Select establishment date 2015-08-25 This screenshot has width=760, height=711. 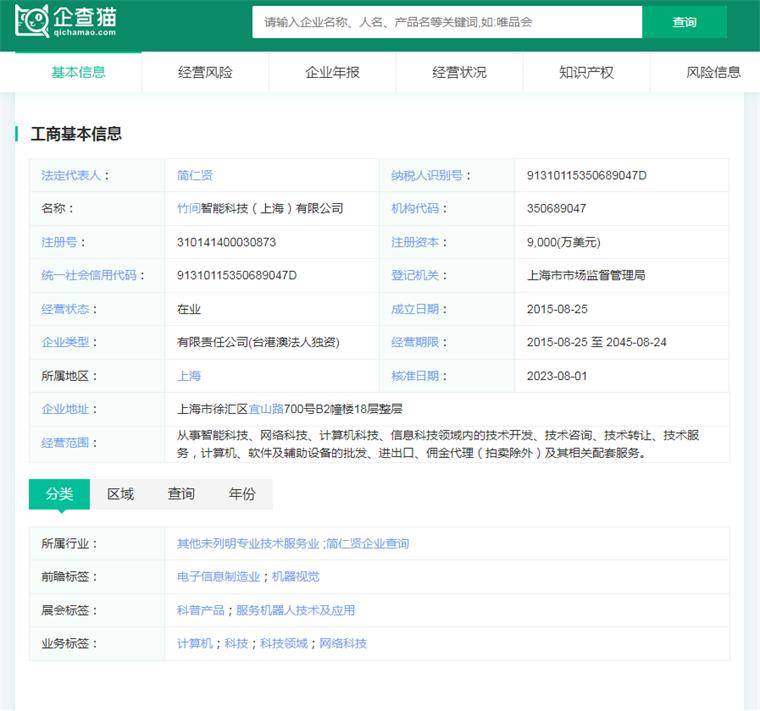[557, 309]
